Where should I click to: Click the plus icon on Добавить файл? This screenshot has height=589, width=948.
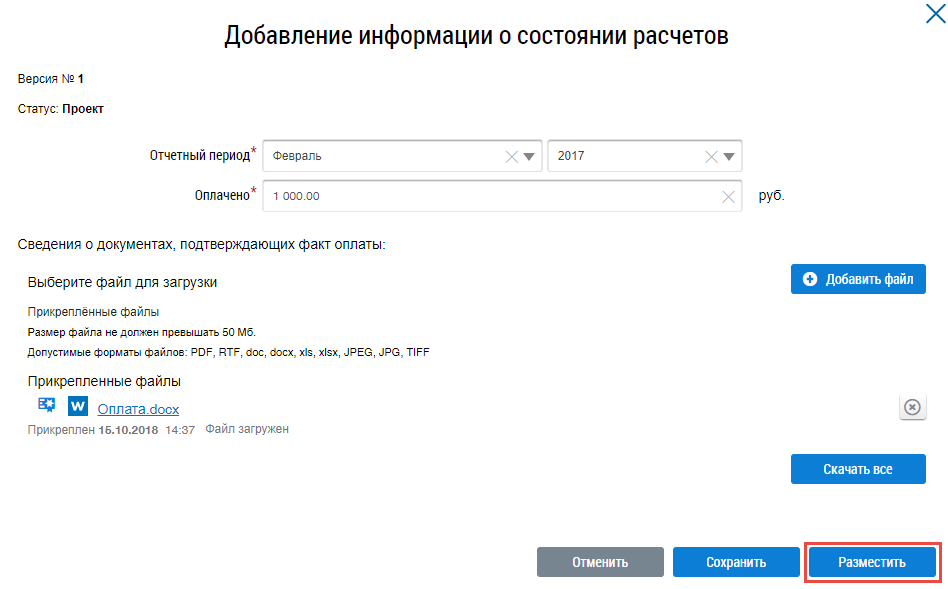coord(810,279)
